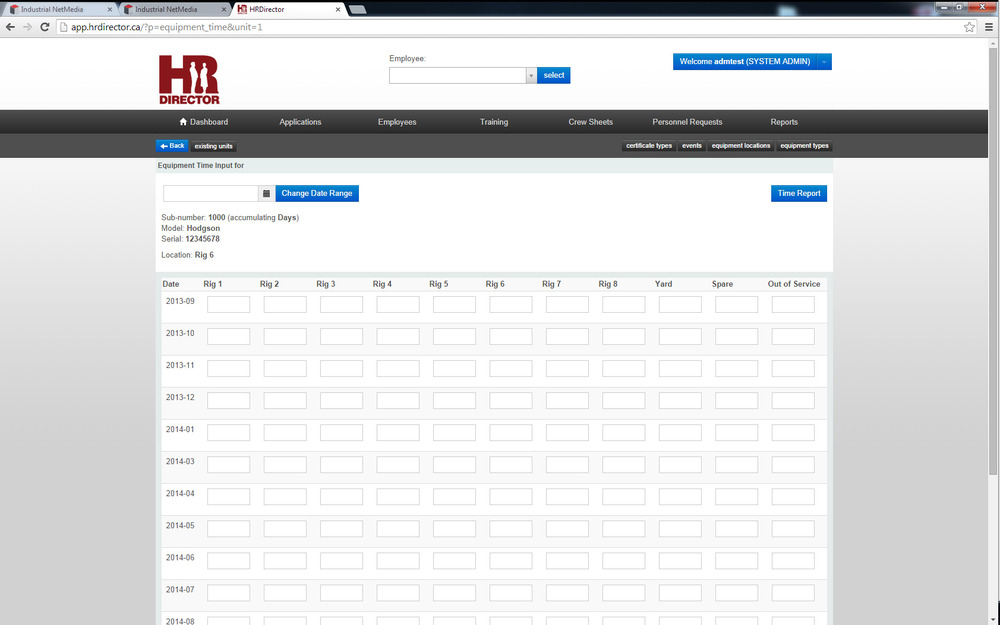Viewport: 1000px width, 625px height.
Task: Click the page vertical scrollbar
Action: click(993, 261)
